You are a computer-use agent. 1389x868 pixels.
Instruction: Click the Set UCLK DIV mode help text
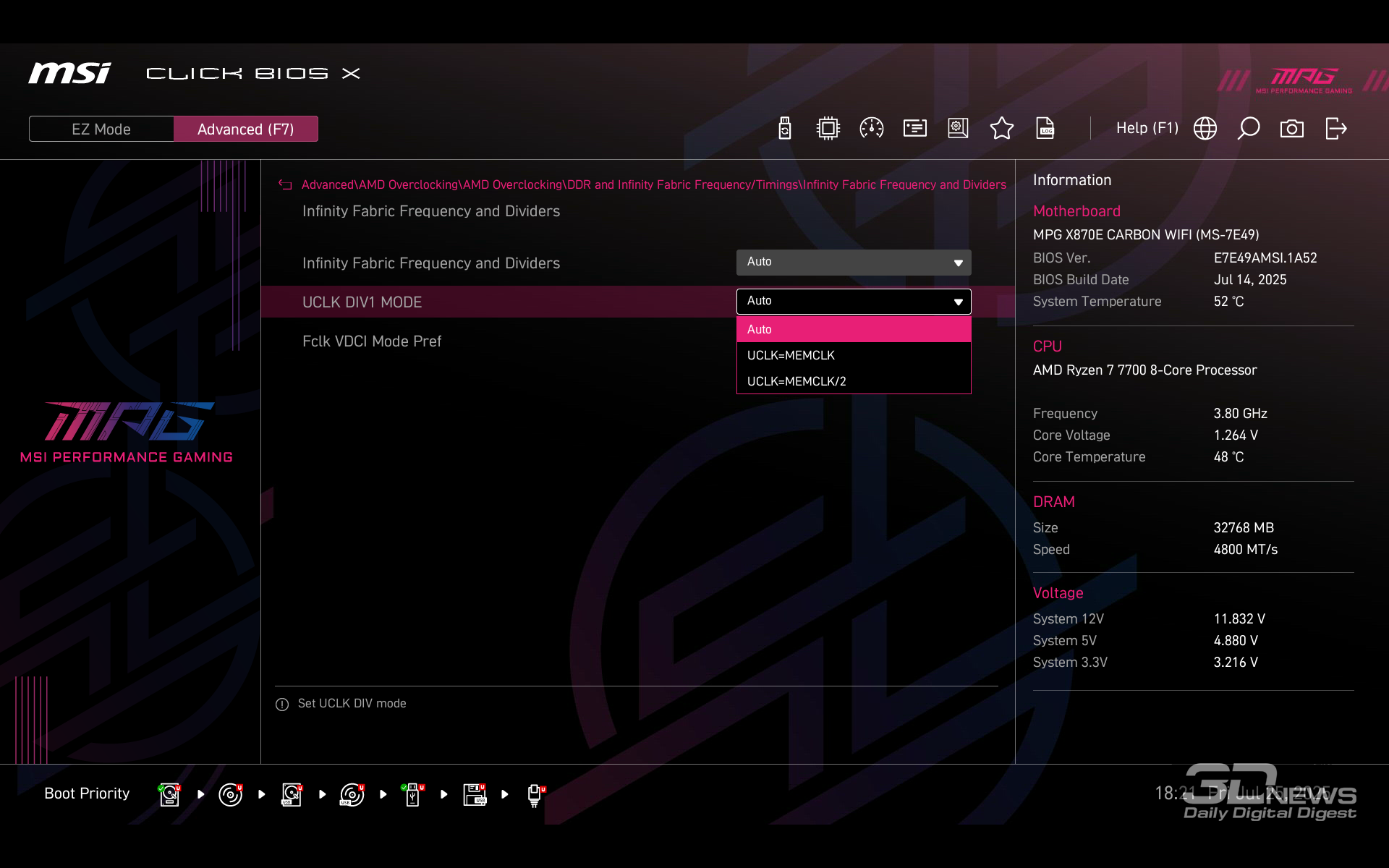(x=352, y=704)
